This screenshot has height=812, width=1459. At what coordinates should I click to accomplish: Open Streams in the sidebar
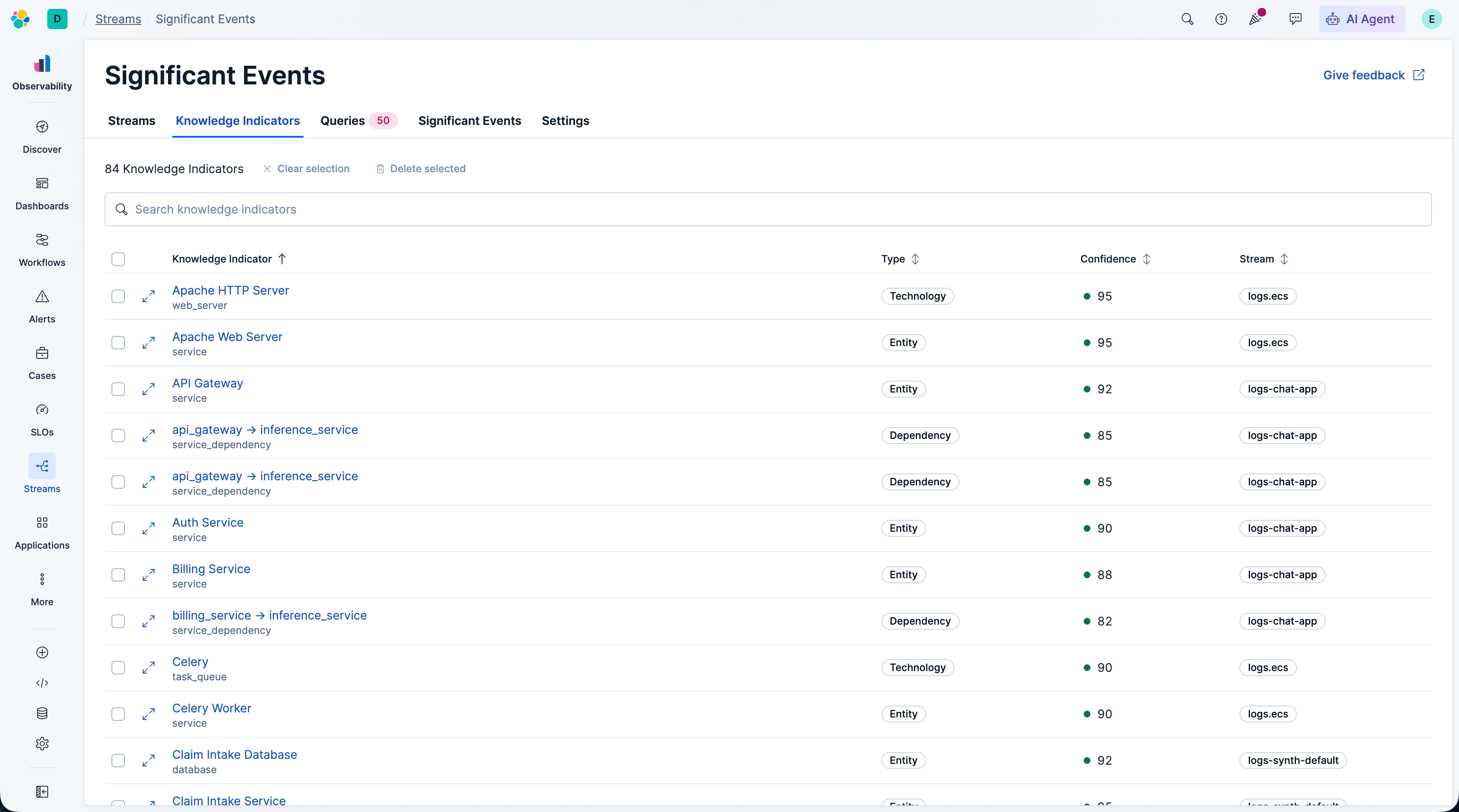(x=42, y=474)
